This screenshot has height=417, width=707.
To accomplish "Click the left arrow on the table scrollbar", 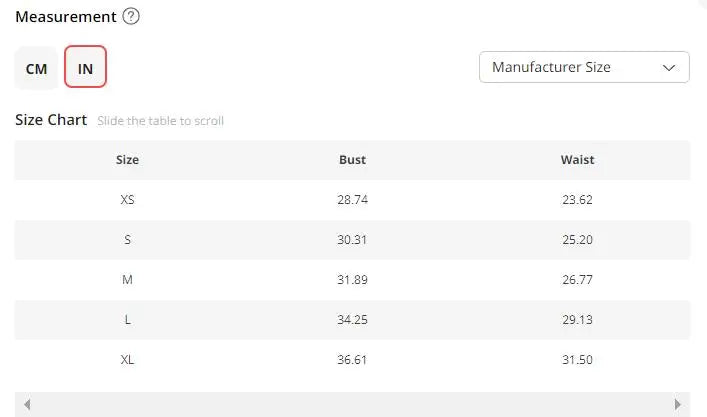I will (x=26, y=405).
